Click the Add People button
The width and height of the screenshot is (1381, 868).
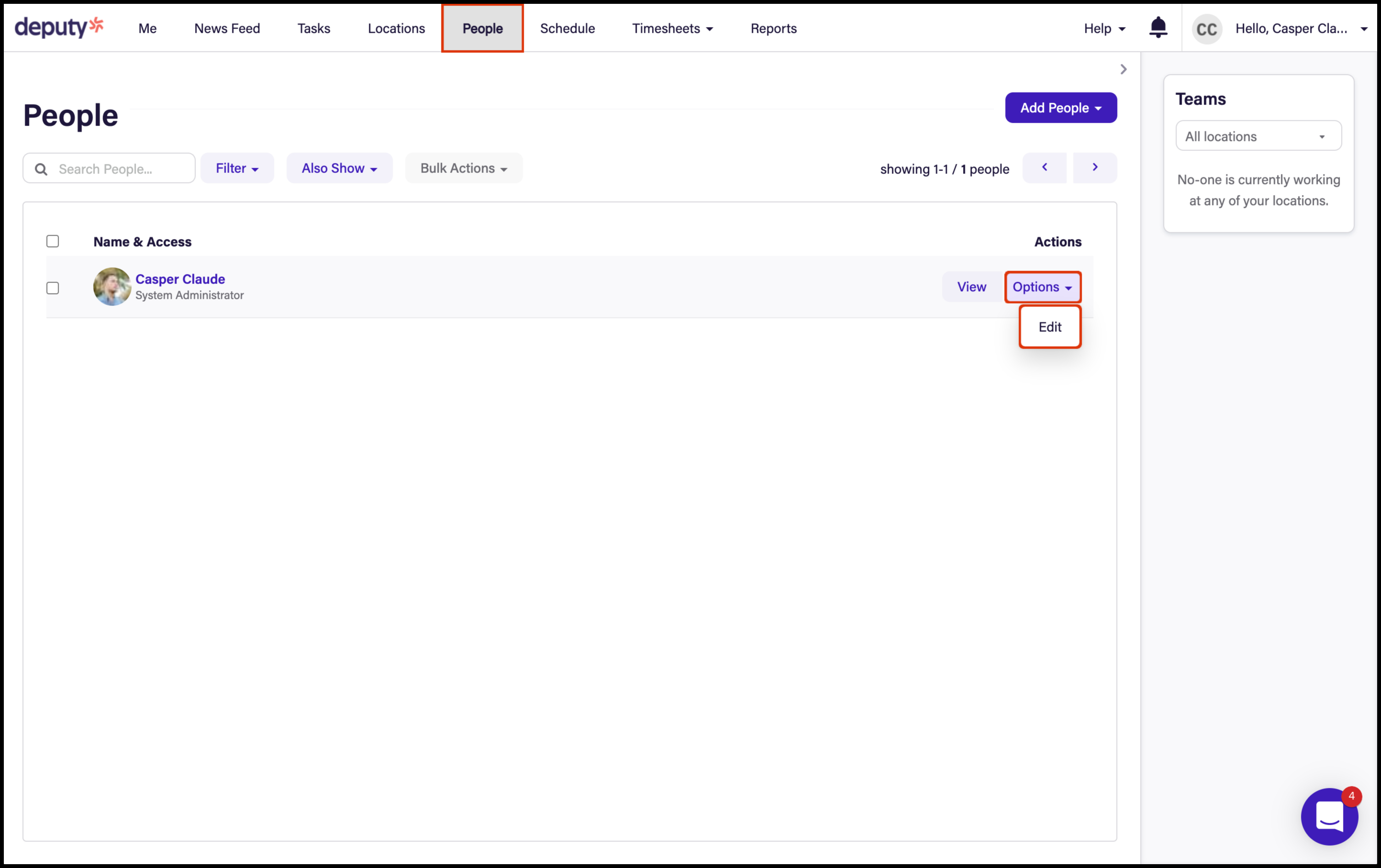pos(1060,108)
